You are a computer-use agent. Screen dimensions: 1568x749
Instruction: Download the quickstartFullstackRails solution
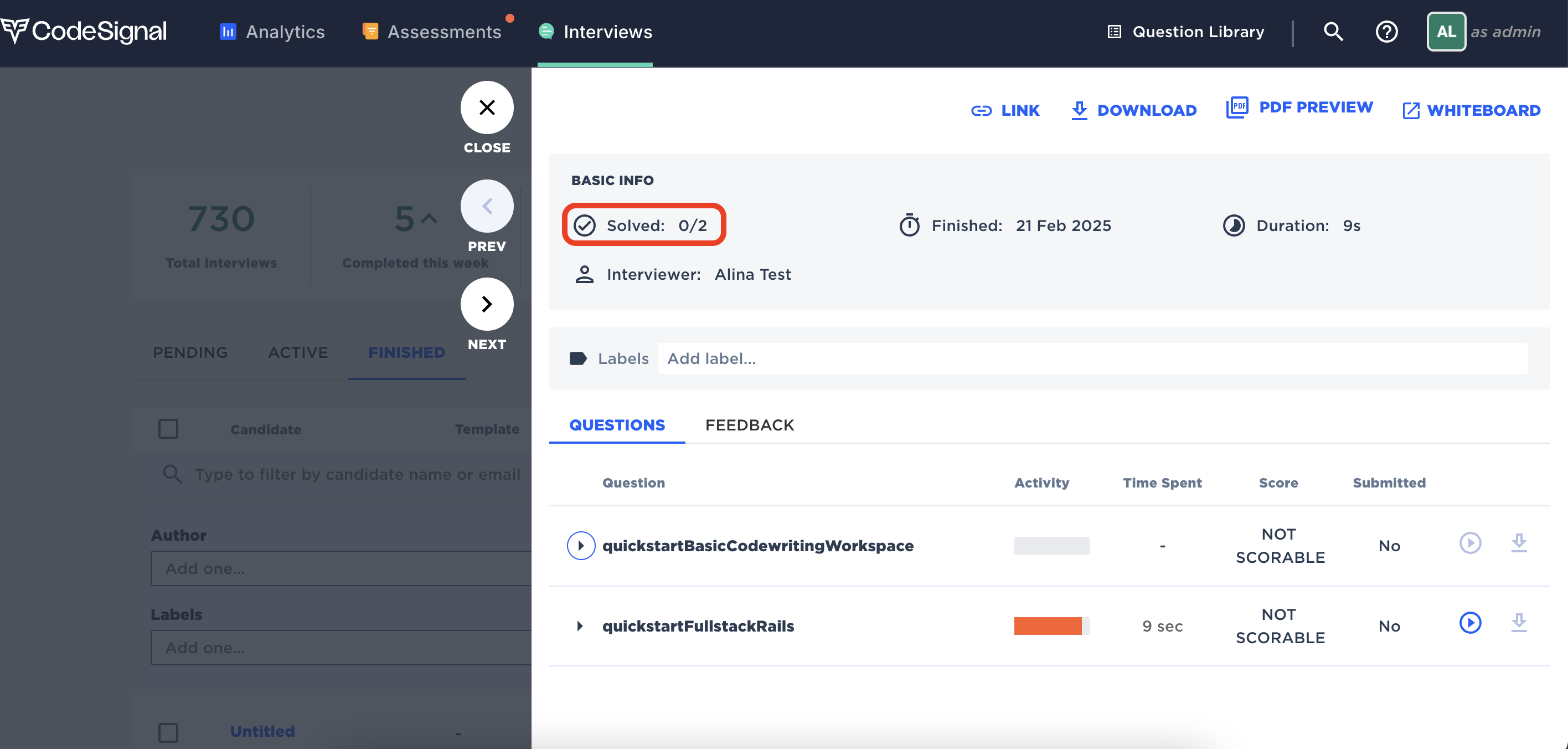pyautogui.click(x=1519, y=623)
